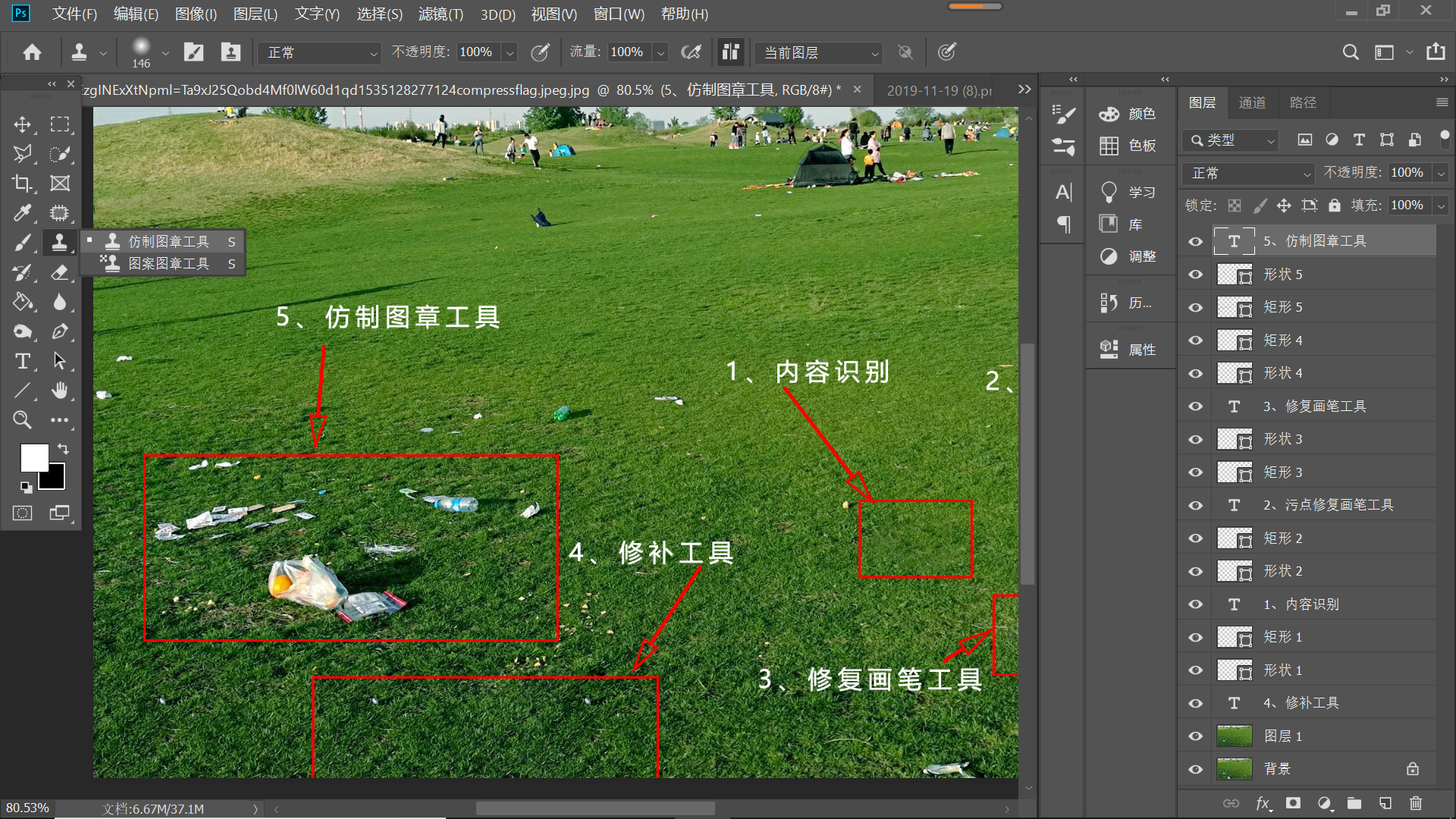Toggle the Aligned sample checkbox icon
Viewport: 1456px width, 819px height.
pos(730,52)
